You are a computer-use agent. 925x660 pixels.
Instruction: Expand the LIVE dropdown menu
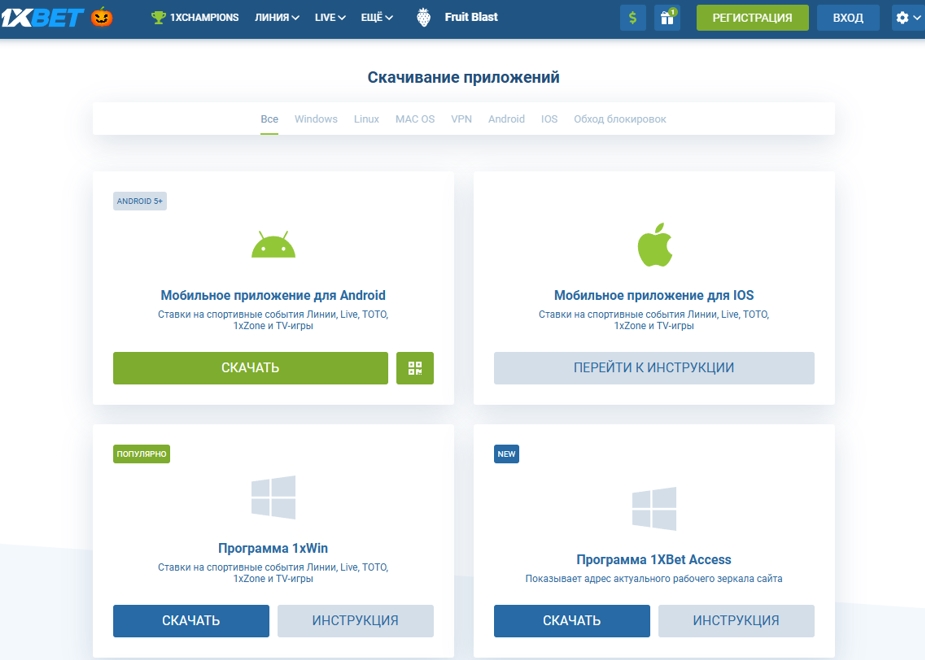tap(330, 18)
